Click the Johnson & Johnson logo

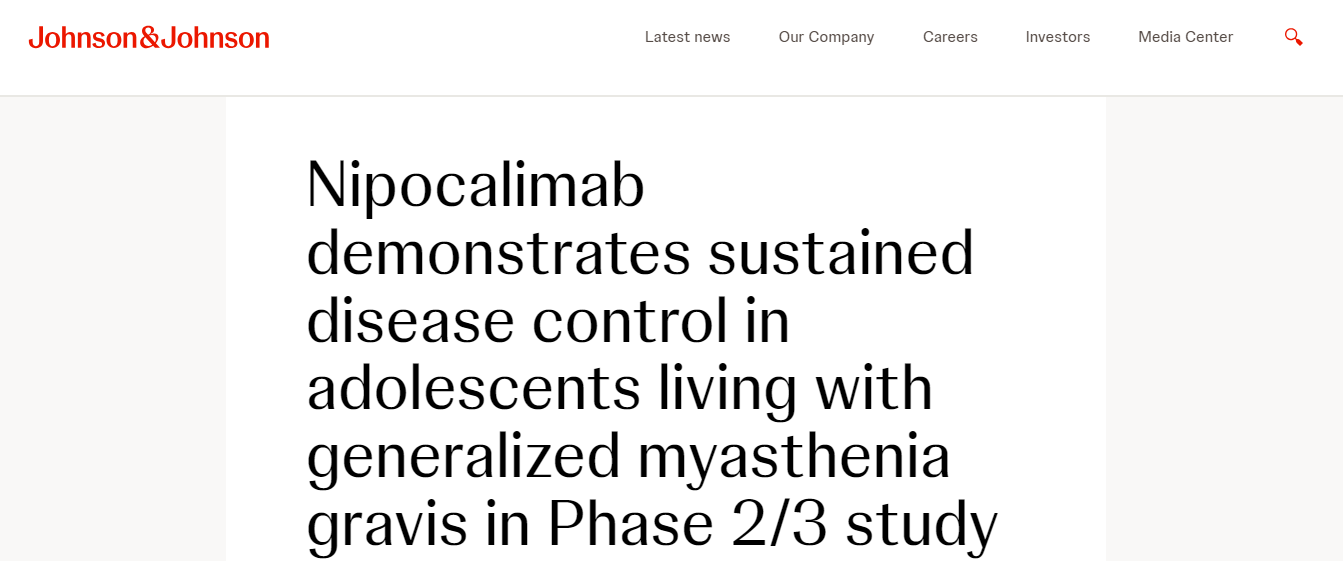(x=149, y=38)
